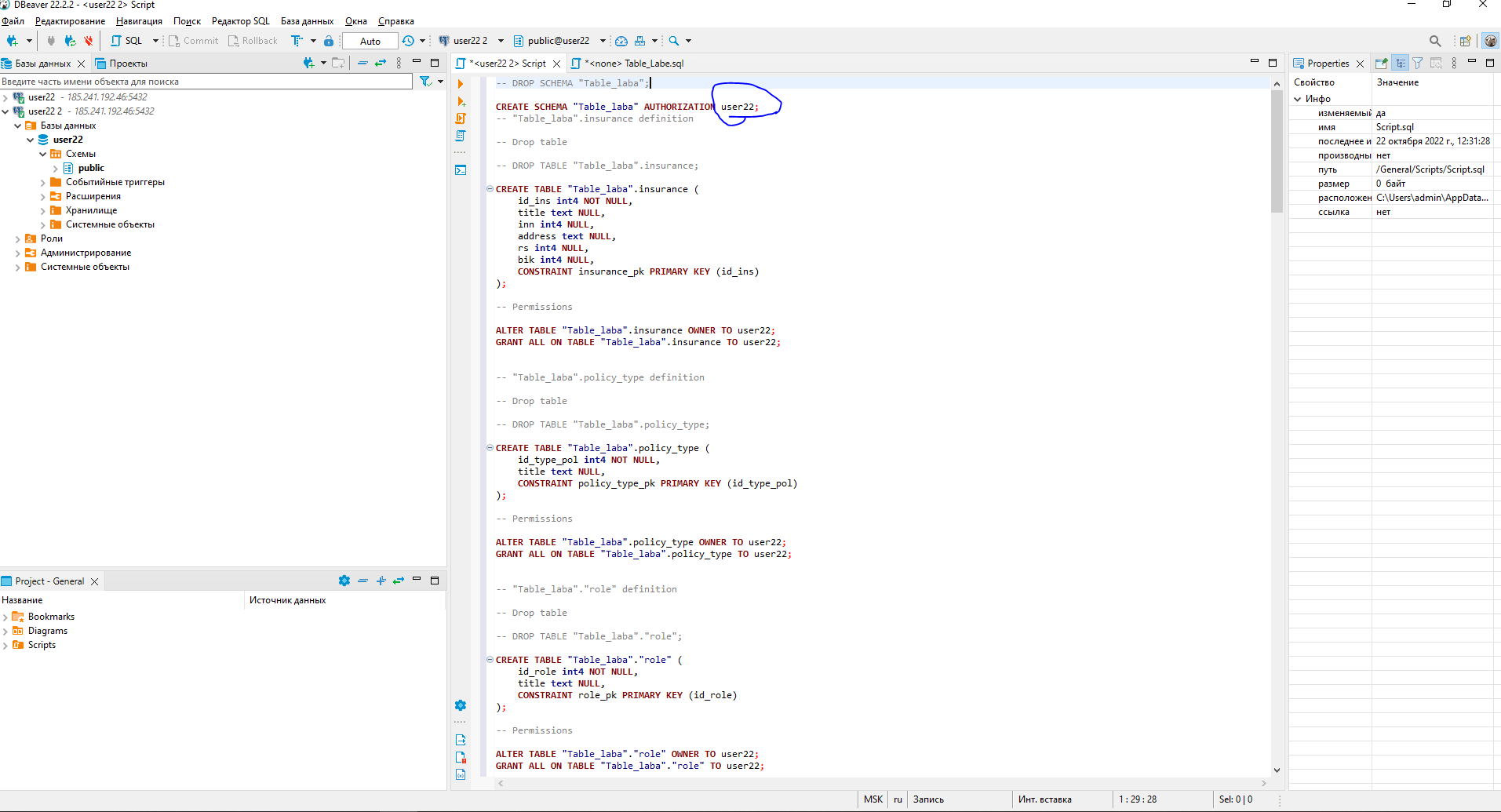Click the transaction lock icon
This screenshot has height=812, width=1501.
tap(329, 41)
